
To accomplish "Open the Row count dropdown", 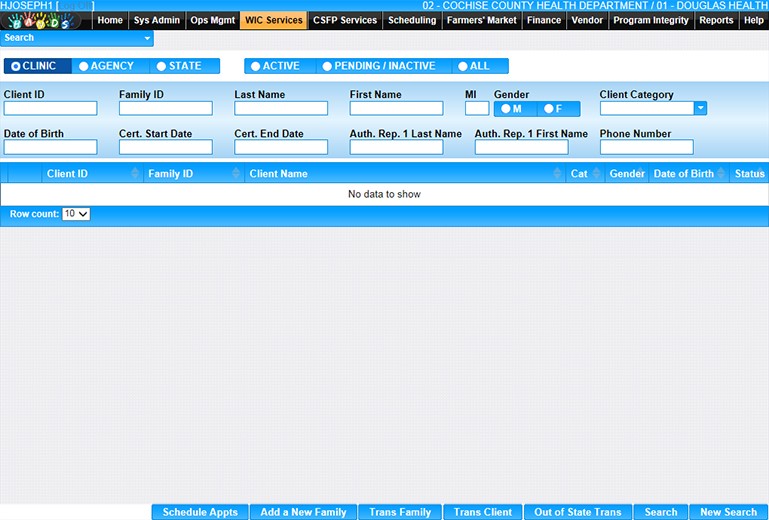I will coord(76,214).
